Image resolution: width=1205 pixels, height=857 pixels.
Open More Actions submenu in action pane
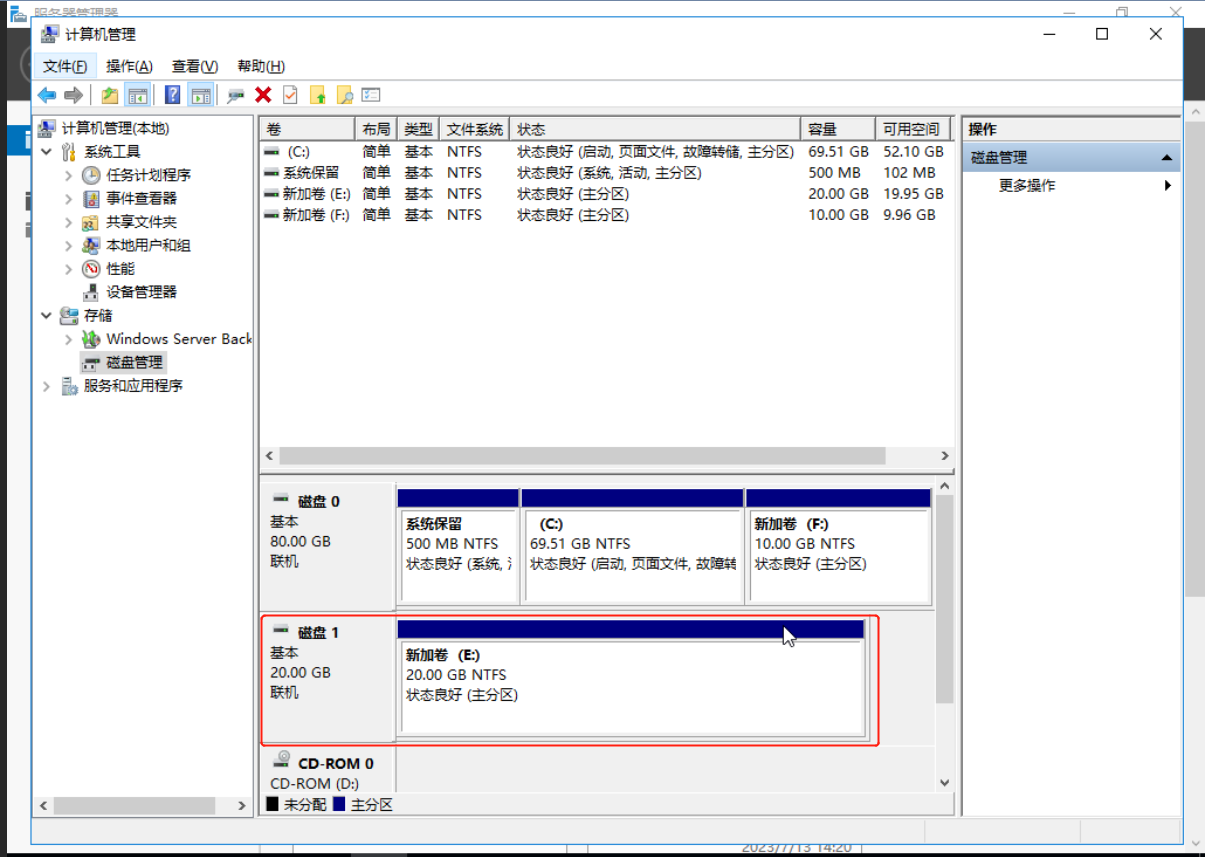(x=1027, y=186)
